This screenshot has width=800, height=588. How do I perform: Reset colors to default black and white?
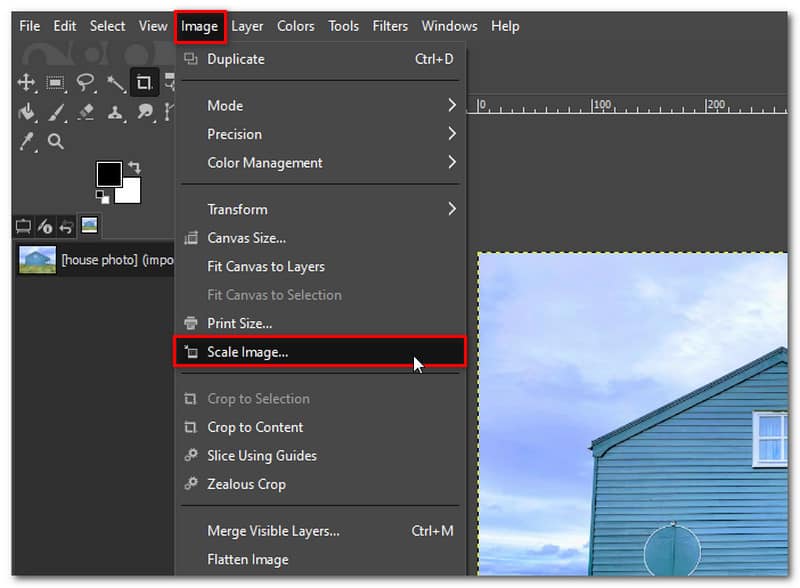102,197
